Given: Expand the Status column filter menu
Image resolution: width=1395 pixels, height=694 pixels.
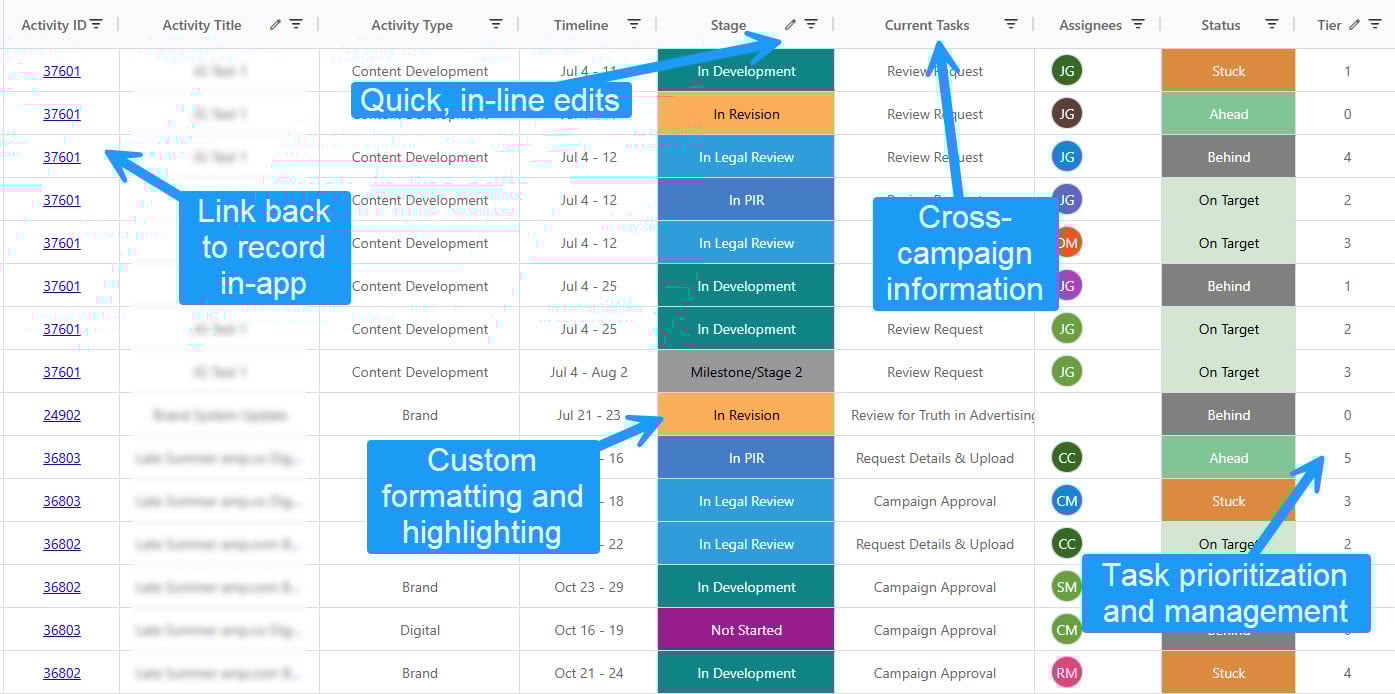Looking at the screenshot, I should (x=1272, y=25).
